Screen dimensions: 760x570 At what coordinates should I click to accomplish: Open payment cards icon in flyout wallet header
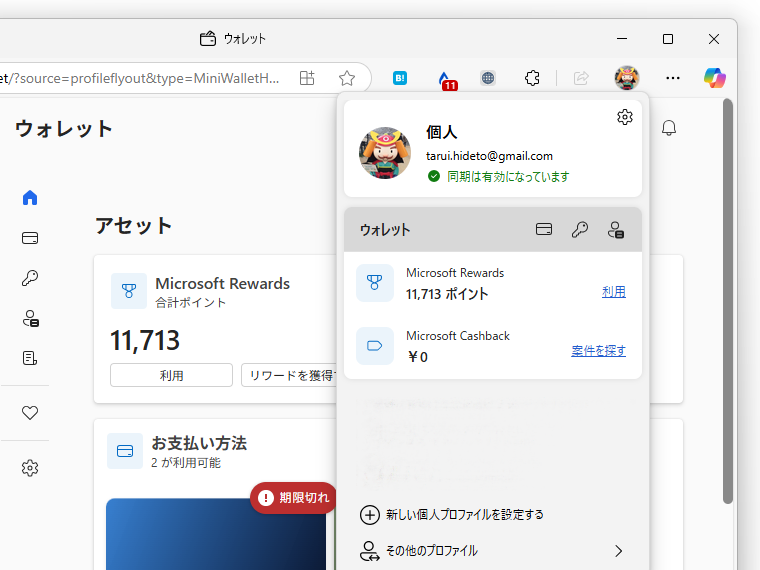(544, 229)
